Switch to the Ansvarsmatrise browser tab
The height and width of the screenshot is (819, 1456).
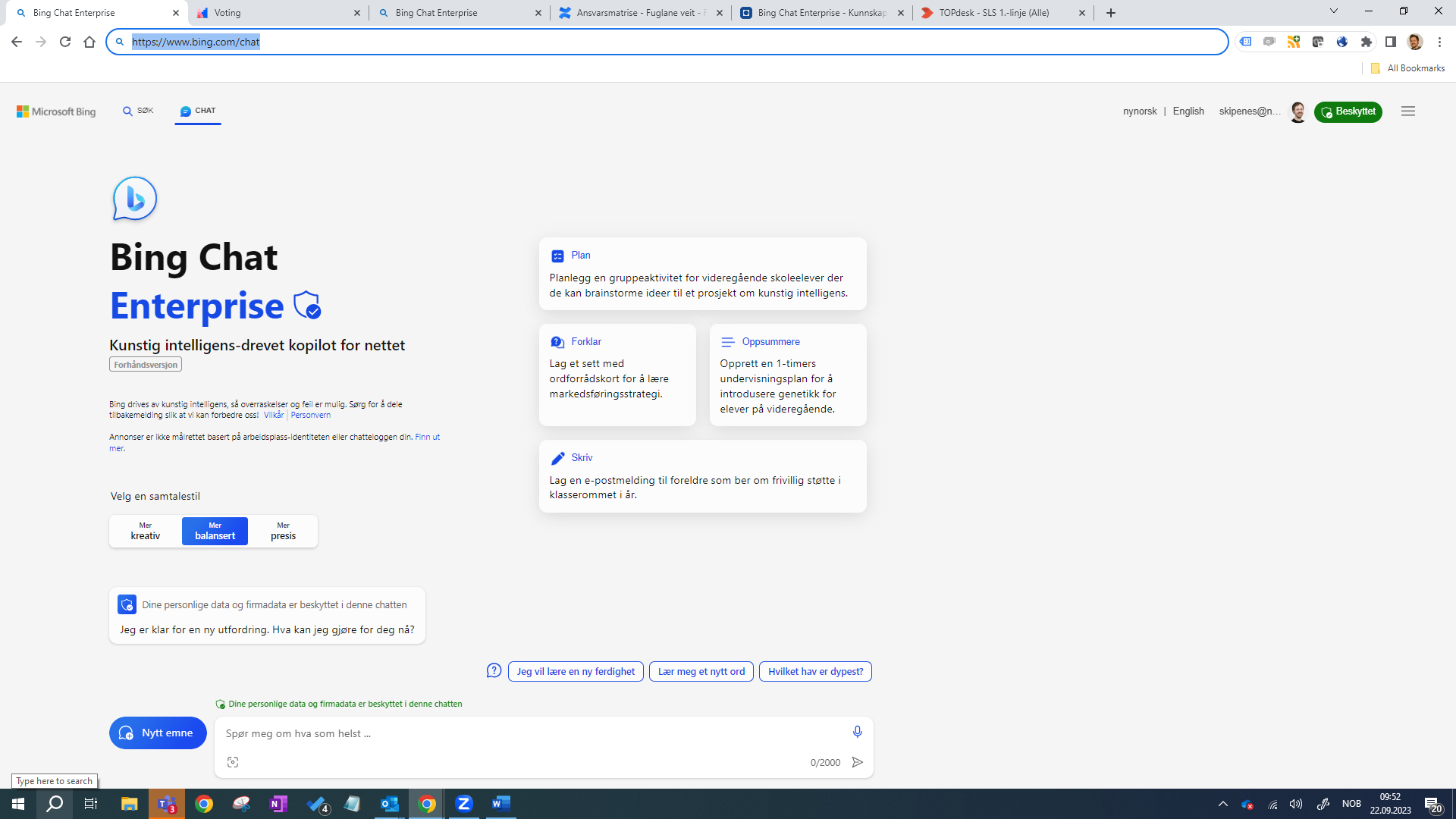[x=641, y=13]
